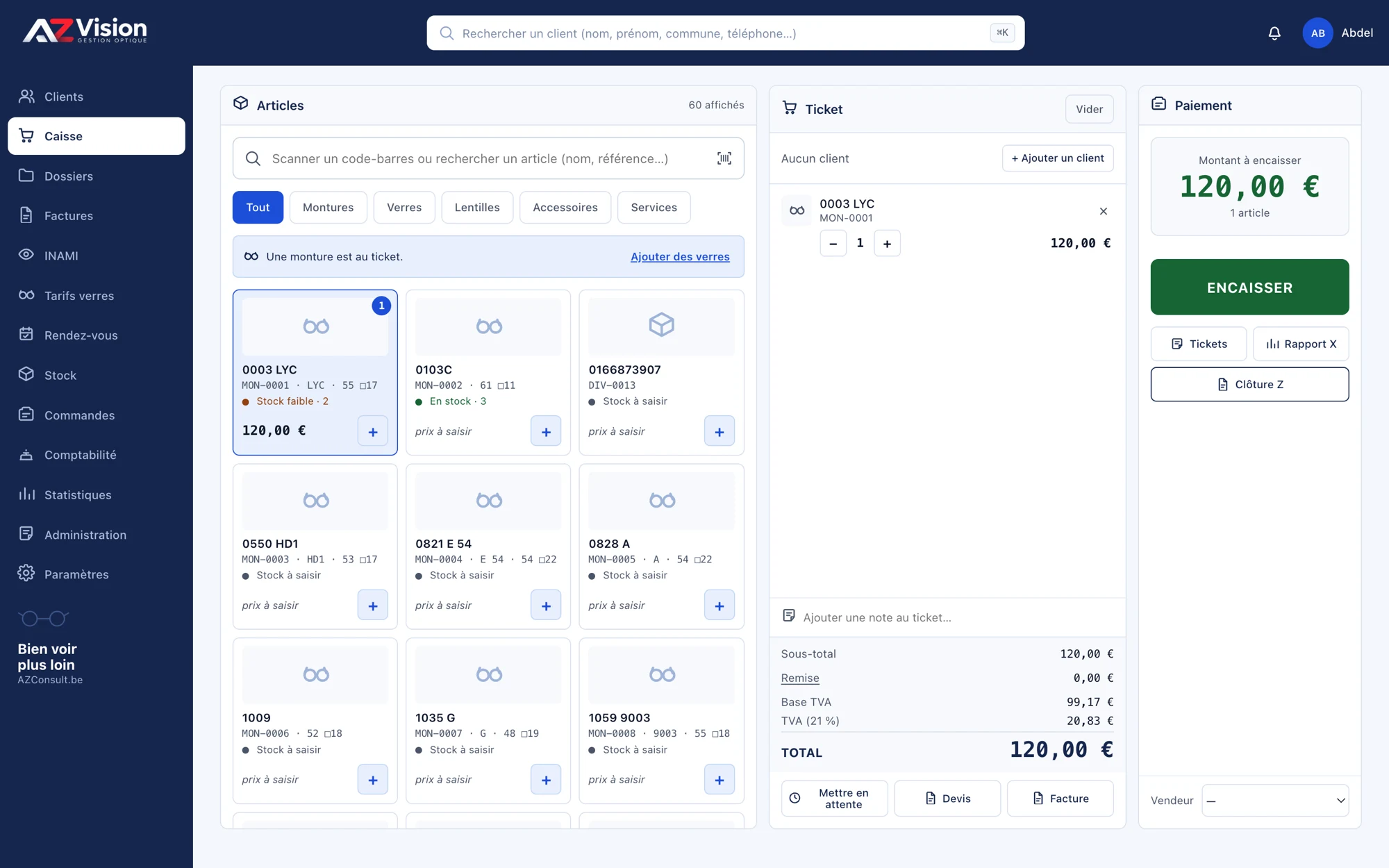Viewport: 1389px width, 868px height.
Task: Decrease quantity of 0003 LYC
Action: pyautogui.click(x=833, y=244)
